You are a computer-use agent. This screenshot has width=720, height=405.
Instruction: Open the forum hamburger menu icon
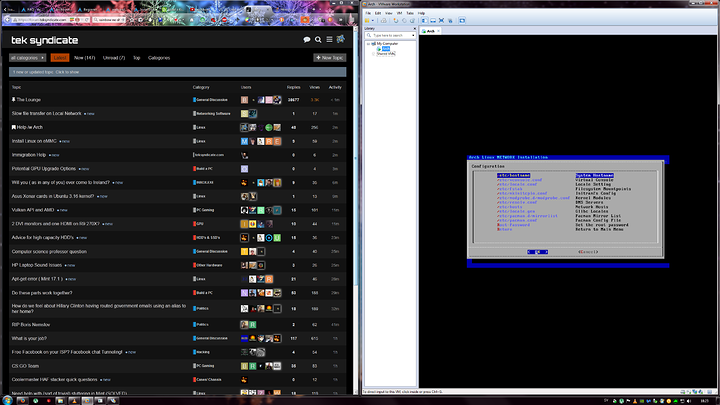click(329, 39)
